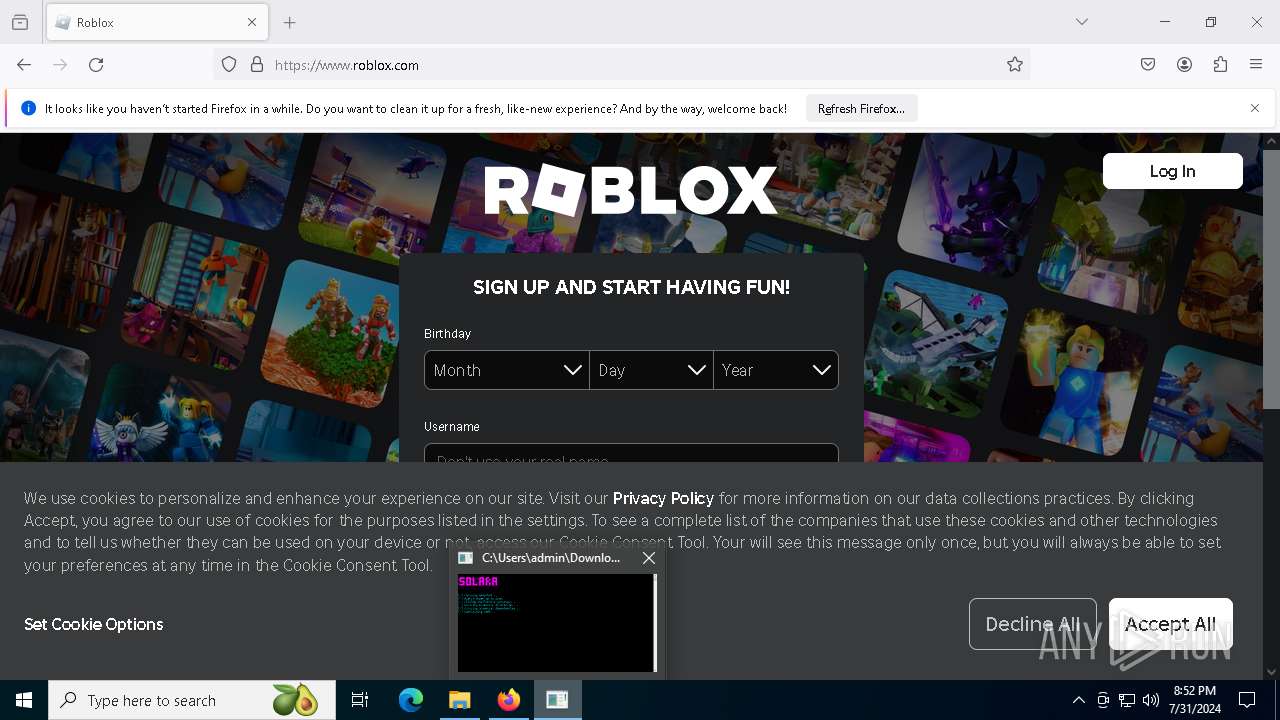Click the Firefox back arrow

point(24,65)
